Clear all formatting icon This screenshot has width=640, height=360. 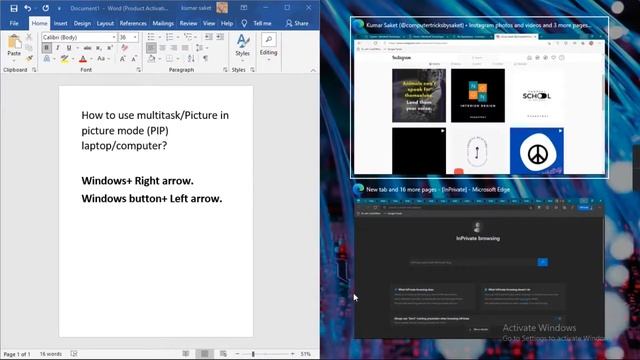(x=124, y=48)
